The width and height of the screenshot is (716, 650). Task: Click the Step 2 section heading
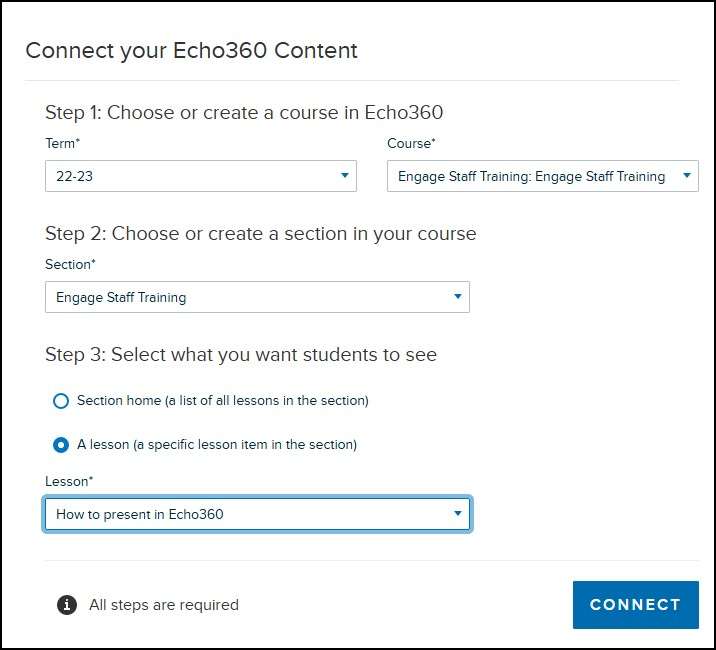click(261, 233)
